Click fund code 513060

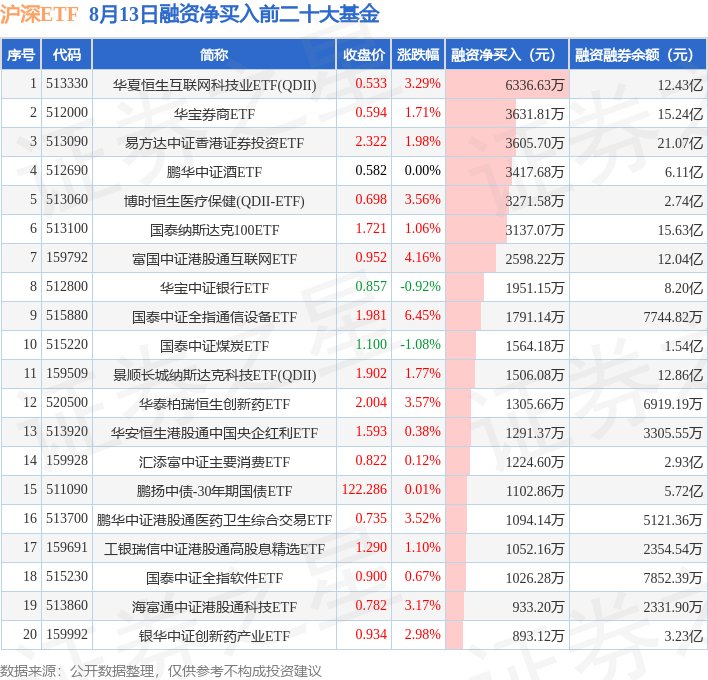coord(67,199)
